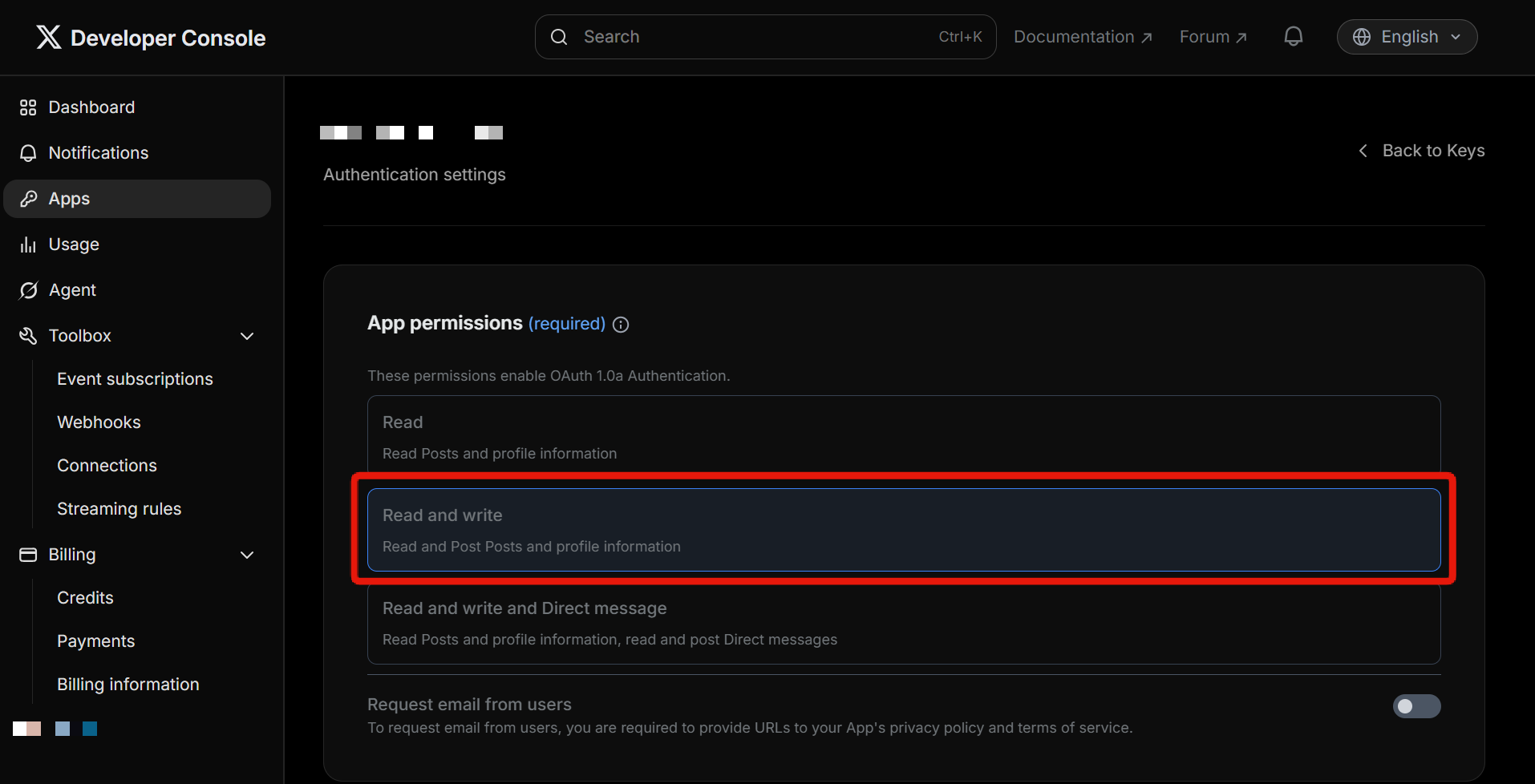
Task: Select the Read and write permission option
Action: click(904, 530)
